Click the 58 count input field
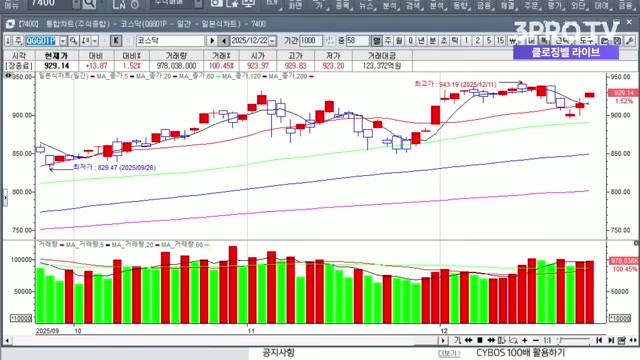This screenshot has height=360, width=640. click(357, 41)
